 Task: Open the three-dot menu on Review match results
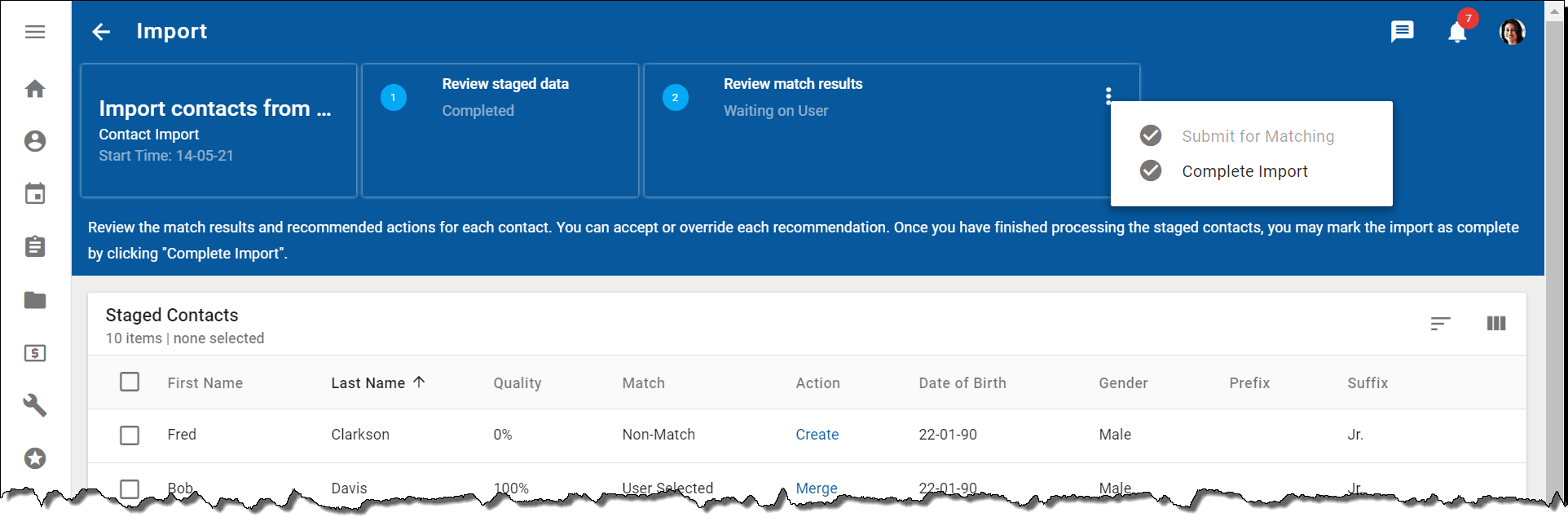tap(1108, 96)
